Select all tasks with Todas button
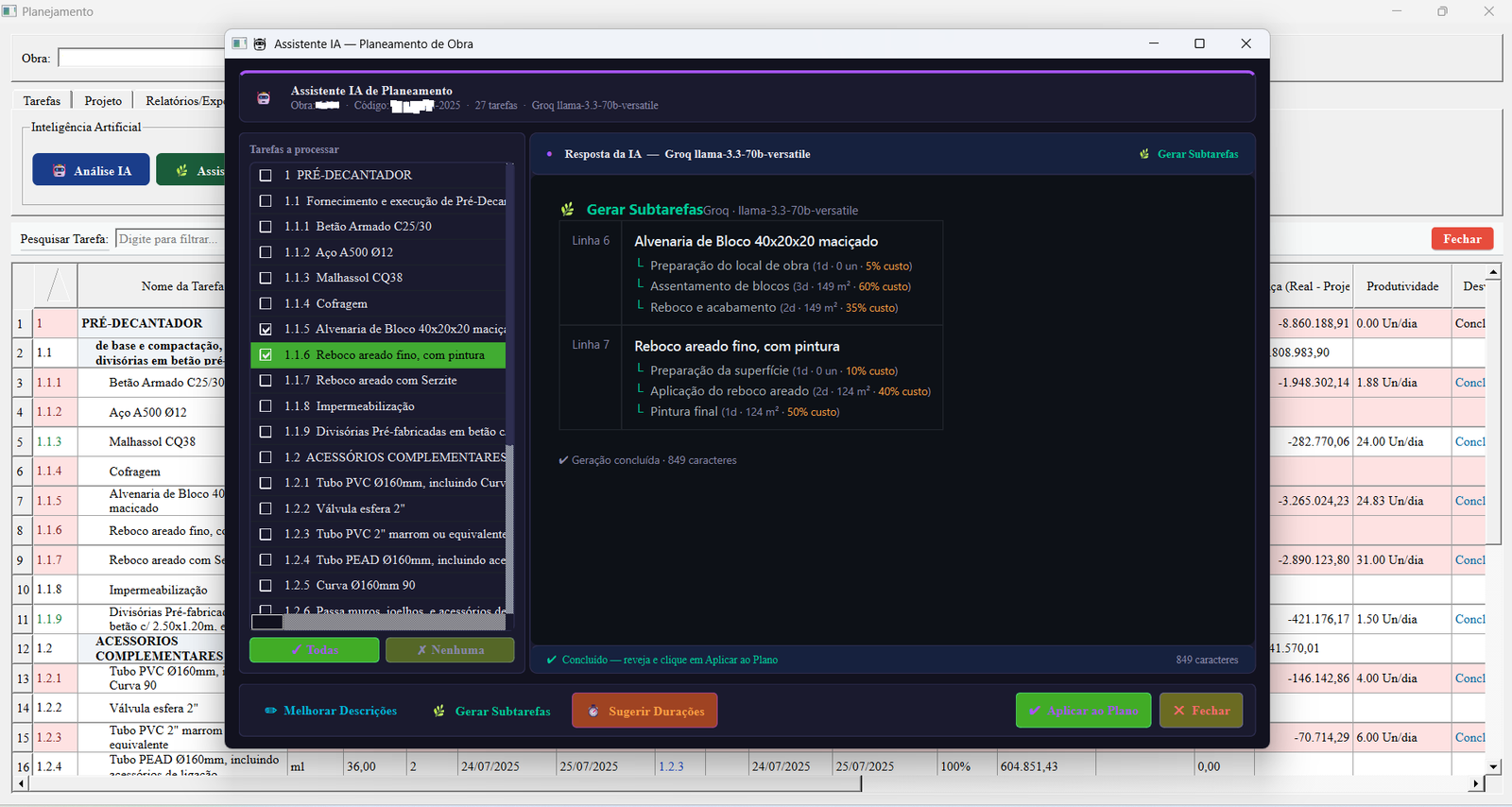The height and width of the screenshot is (807, 1512). point(314,650)
